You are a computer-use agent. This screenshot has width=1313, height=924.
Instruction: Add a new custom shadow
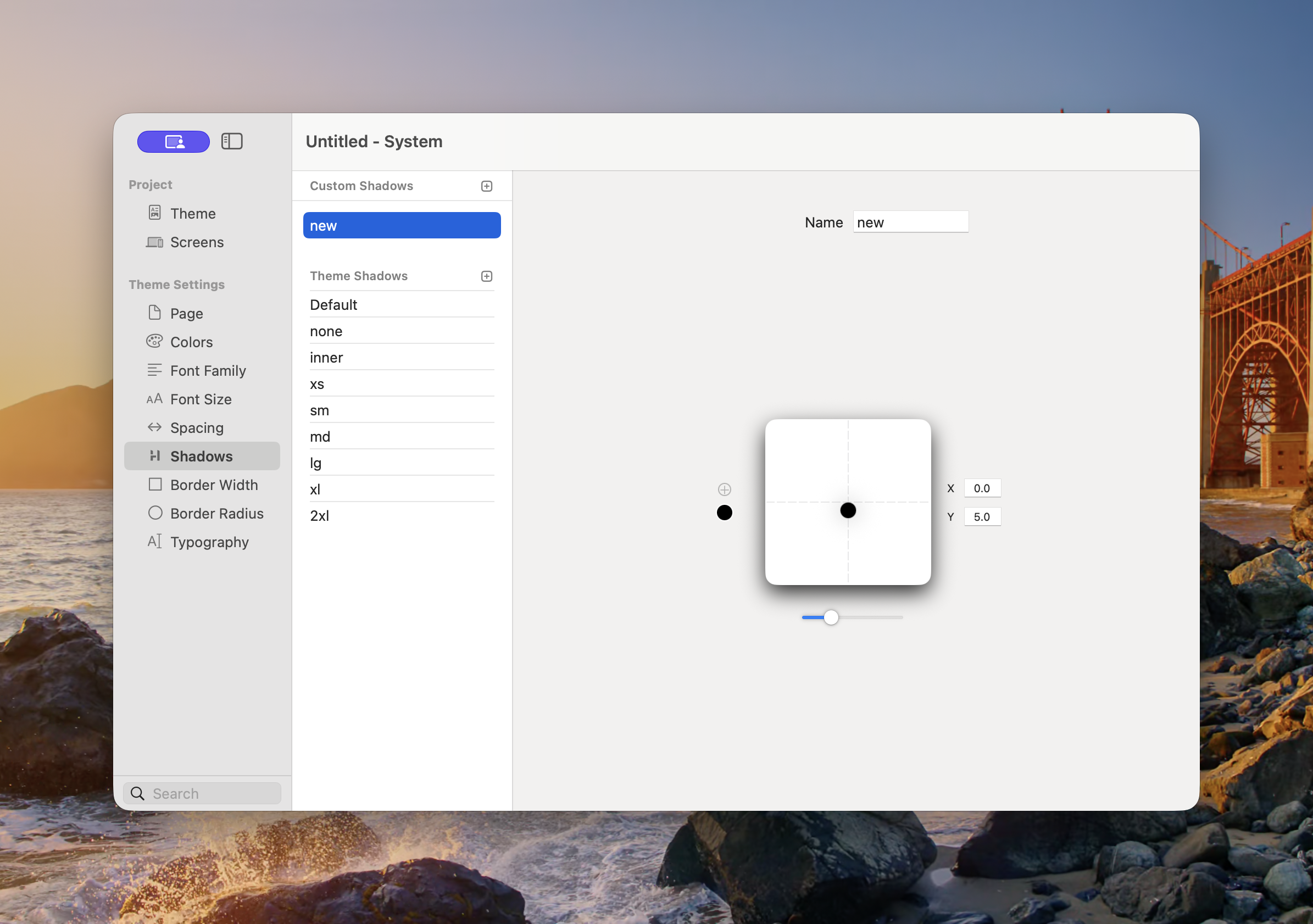[x=487, y=186]
